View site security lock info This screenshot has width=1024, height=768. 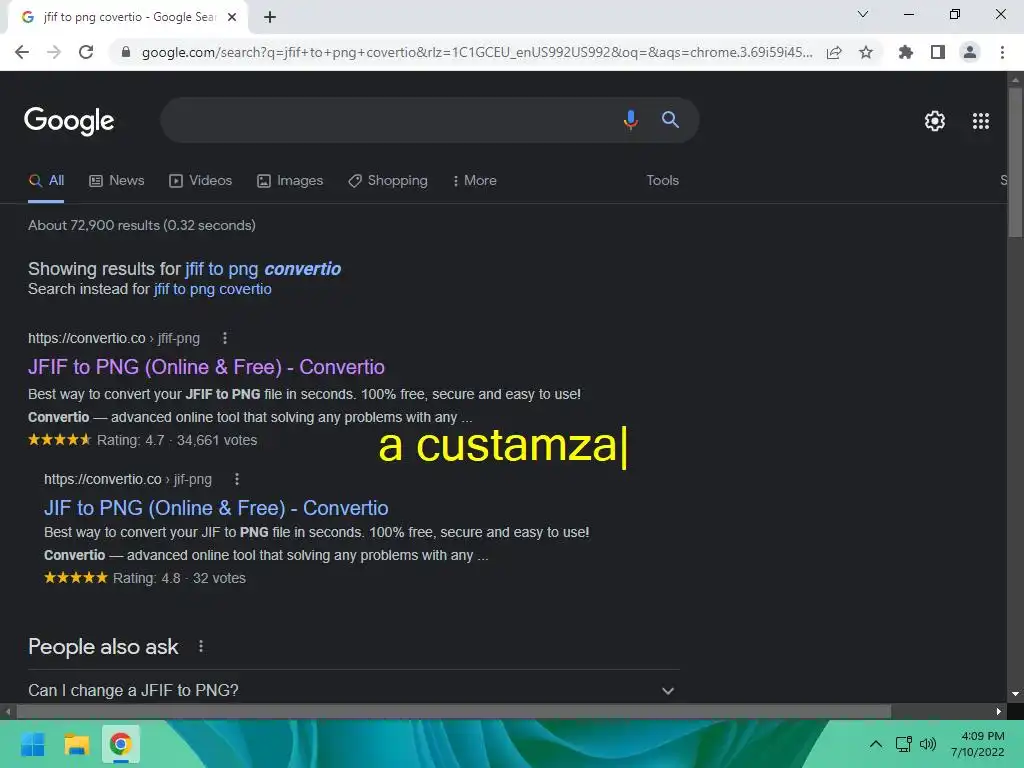pos(126,52)
